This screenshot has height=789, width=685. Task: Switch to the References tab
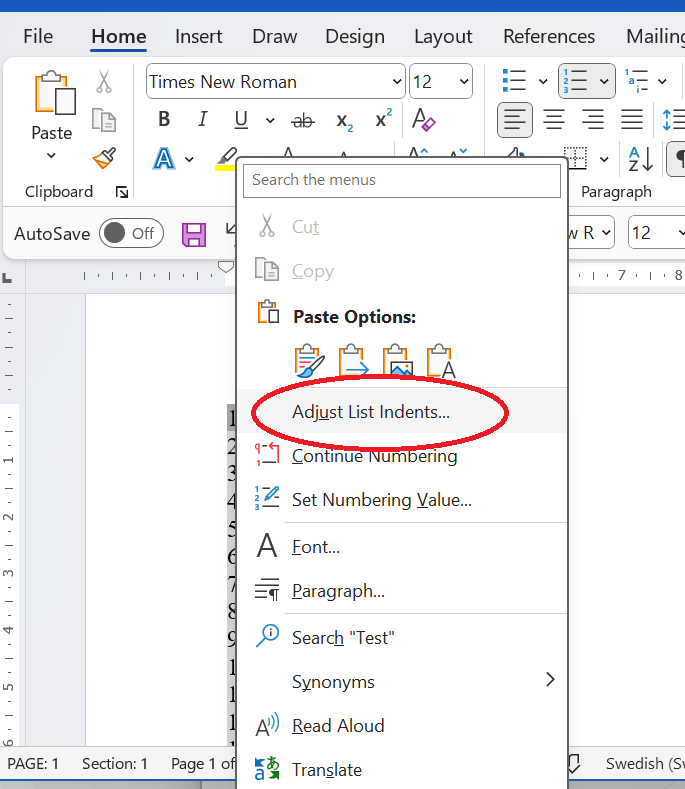tap(549, 37)
